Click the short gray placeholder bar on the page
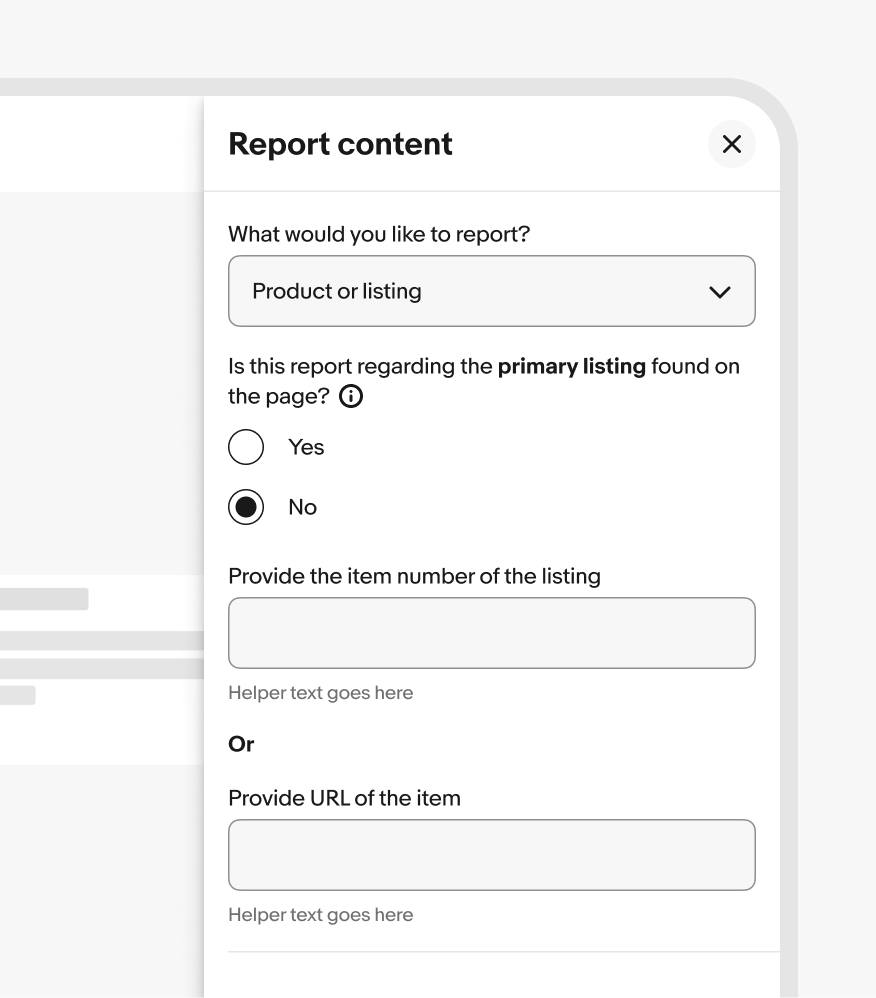This screenshot has width=876, height=998. (x=17, y=695)
